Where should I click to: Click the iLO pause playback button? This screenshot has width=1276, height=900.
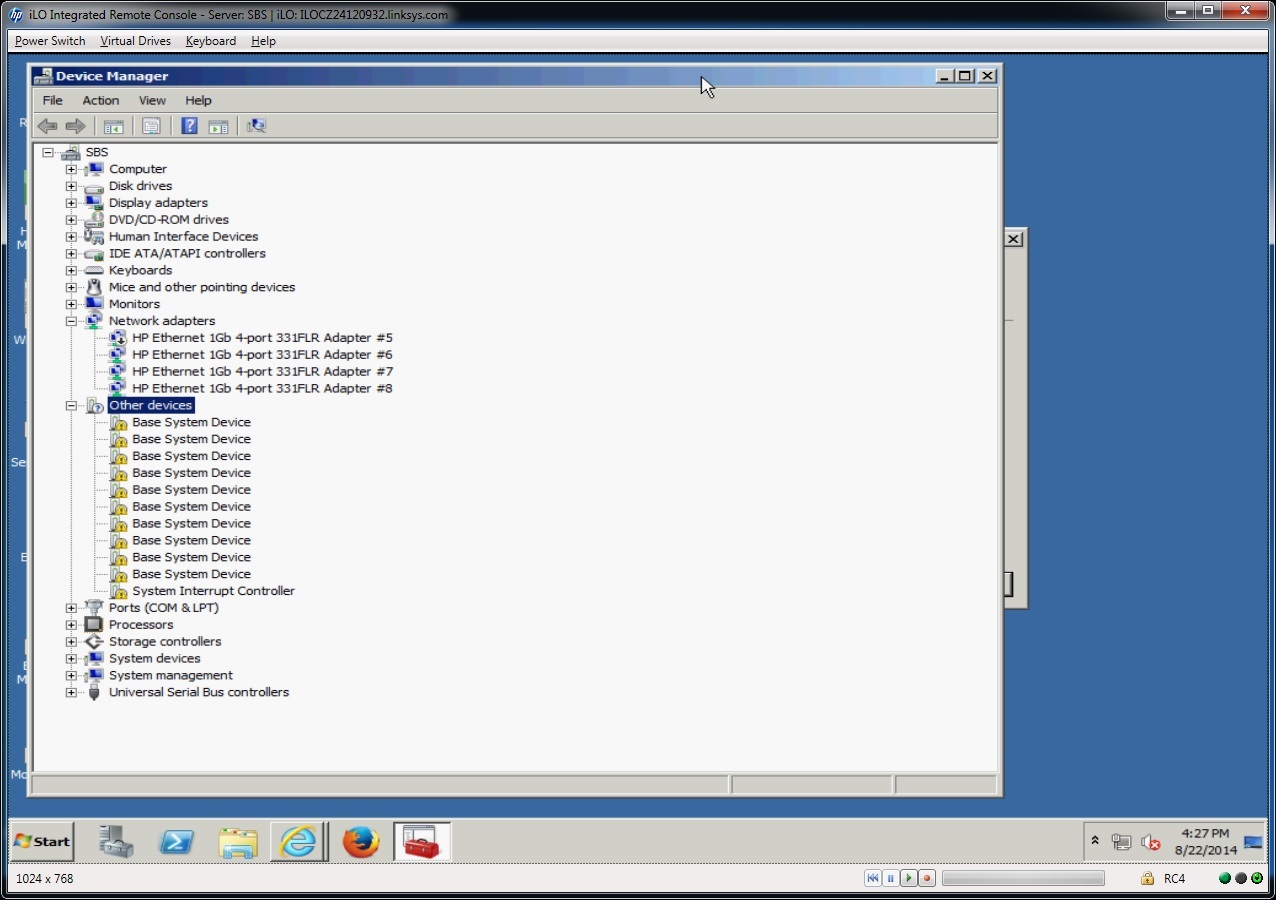point(890,879)
